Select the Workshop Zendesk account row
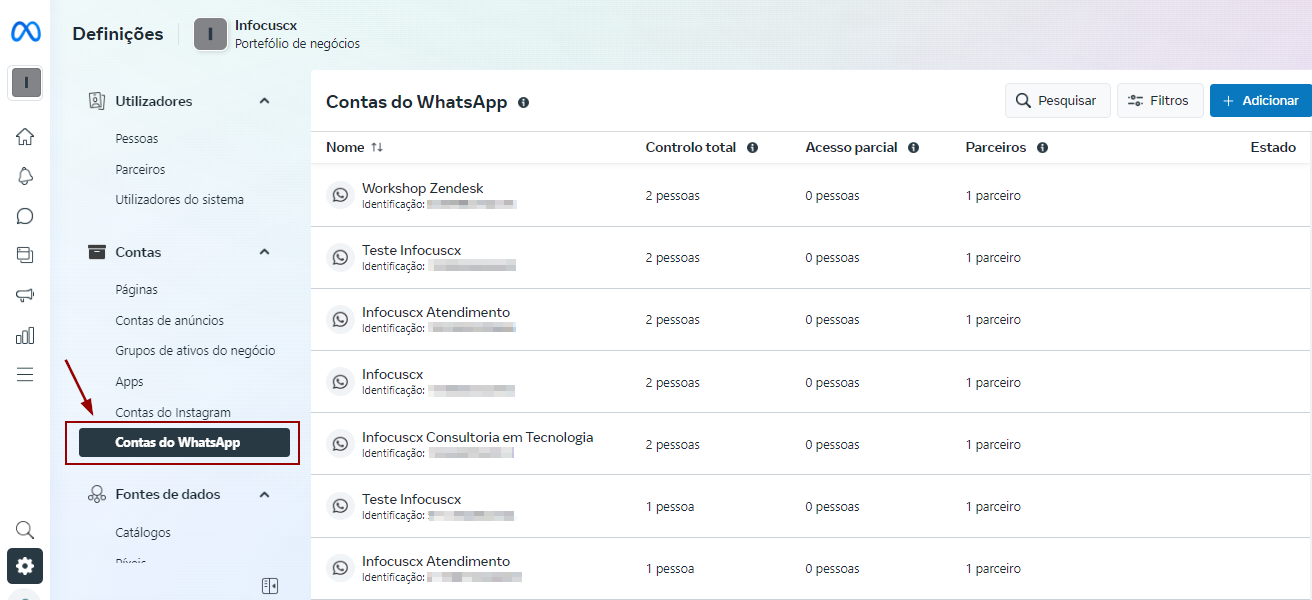Viewport: 1312px width, 600px height. click(x=423, y=189)
